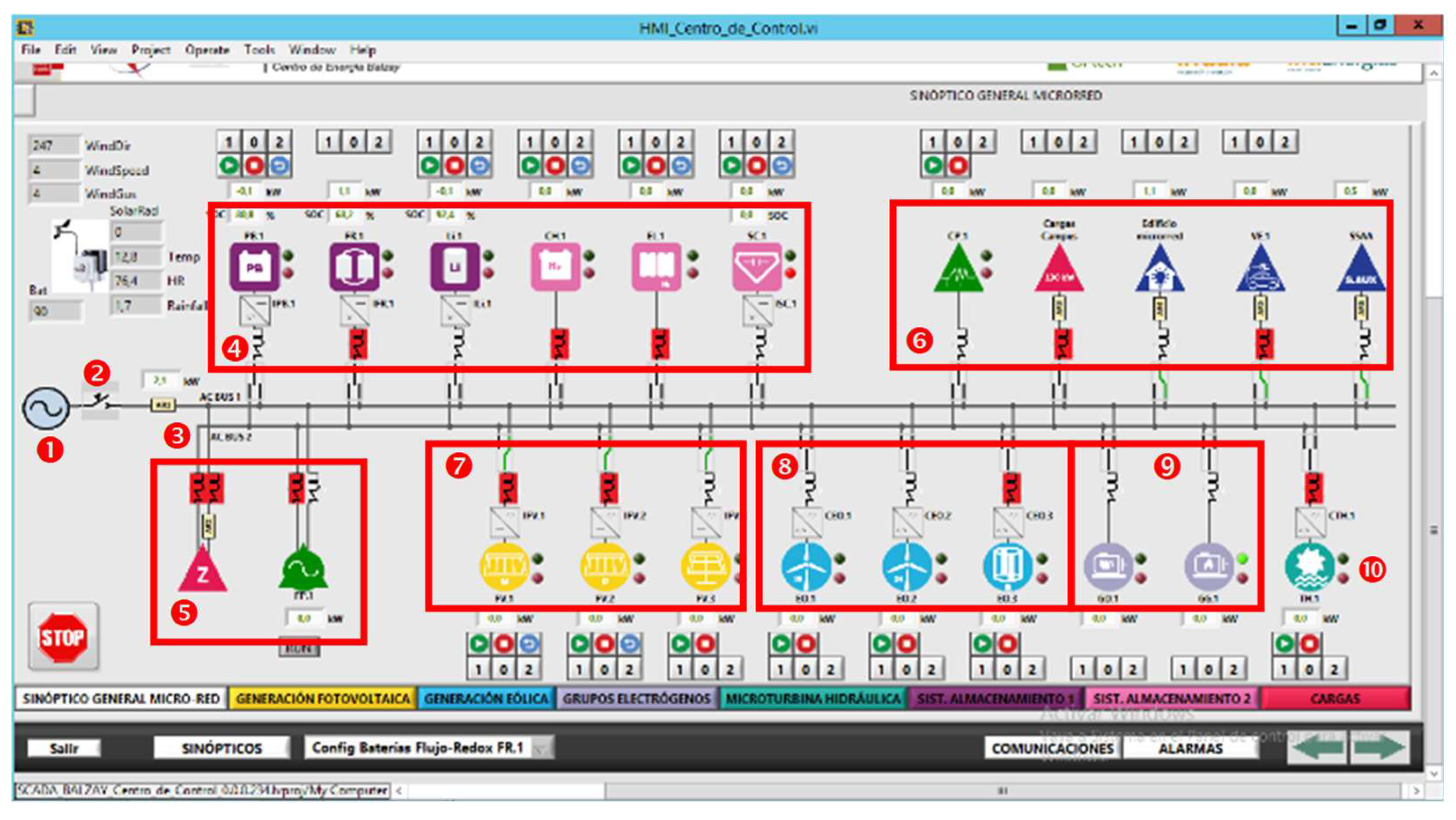This screenshot has height=820, width=1456.
Task: Click the red STOP sign button
Action: 63,638
